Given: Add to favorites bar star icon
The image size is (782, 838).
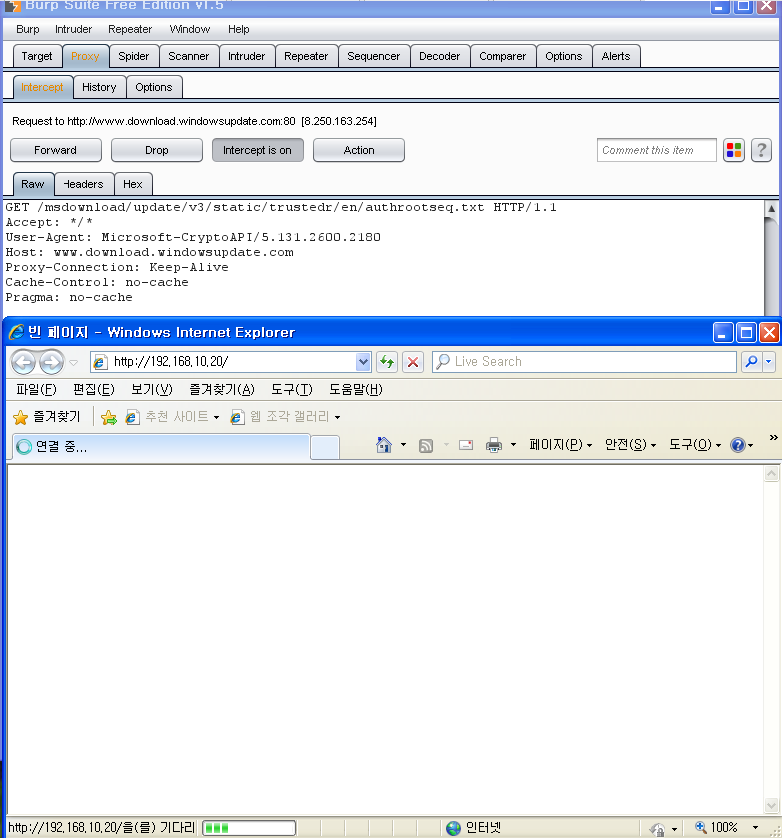Looking at the screenshot, I should 109,417.
